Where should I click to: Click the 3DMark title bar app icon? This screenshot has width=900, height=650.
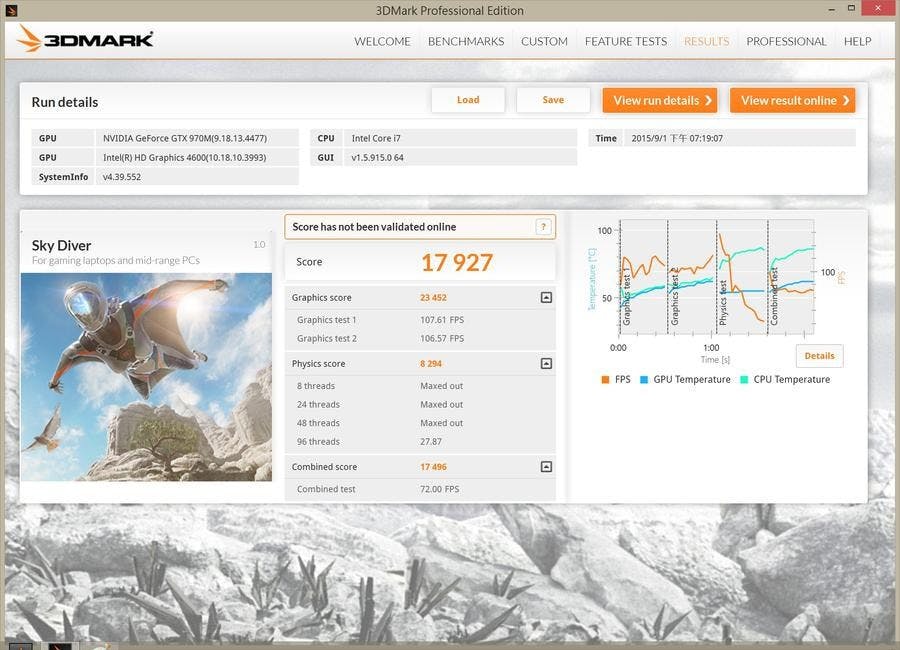pos(10,10)
